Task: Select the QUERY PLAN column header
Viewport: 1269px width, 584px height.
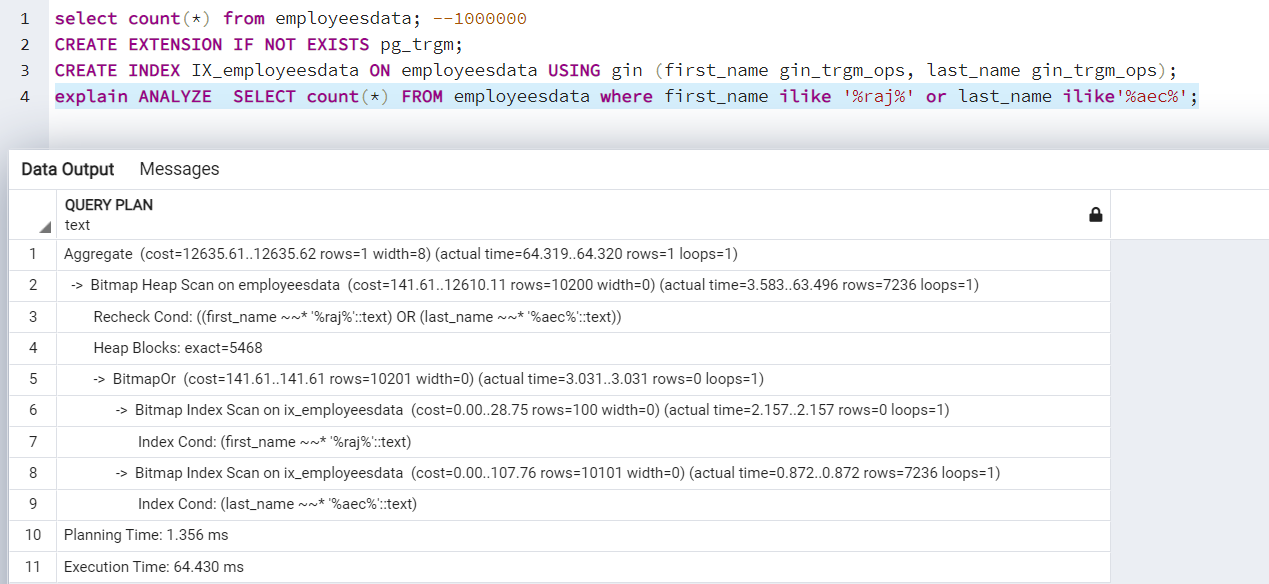Action: 400,214
